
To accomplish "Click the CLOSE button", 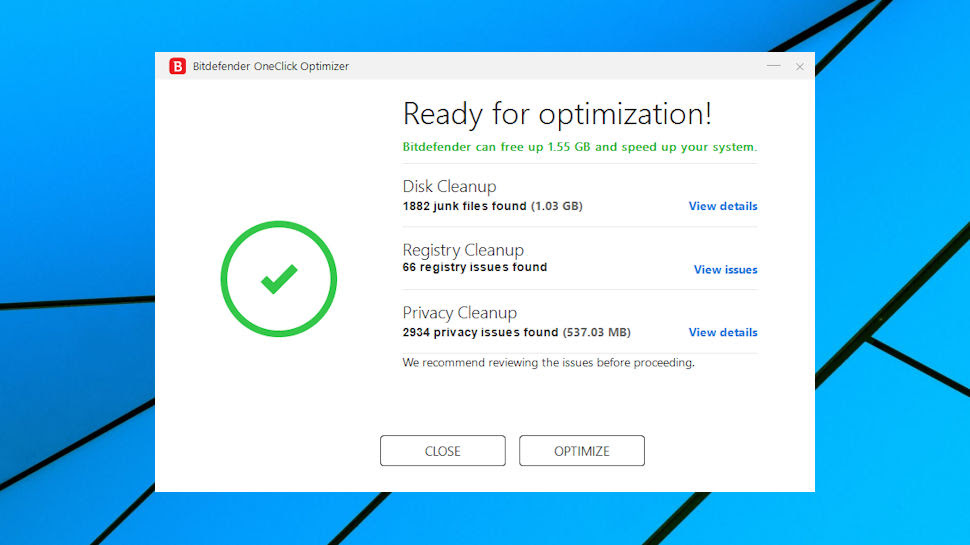I will point(442,451).
